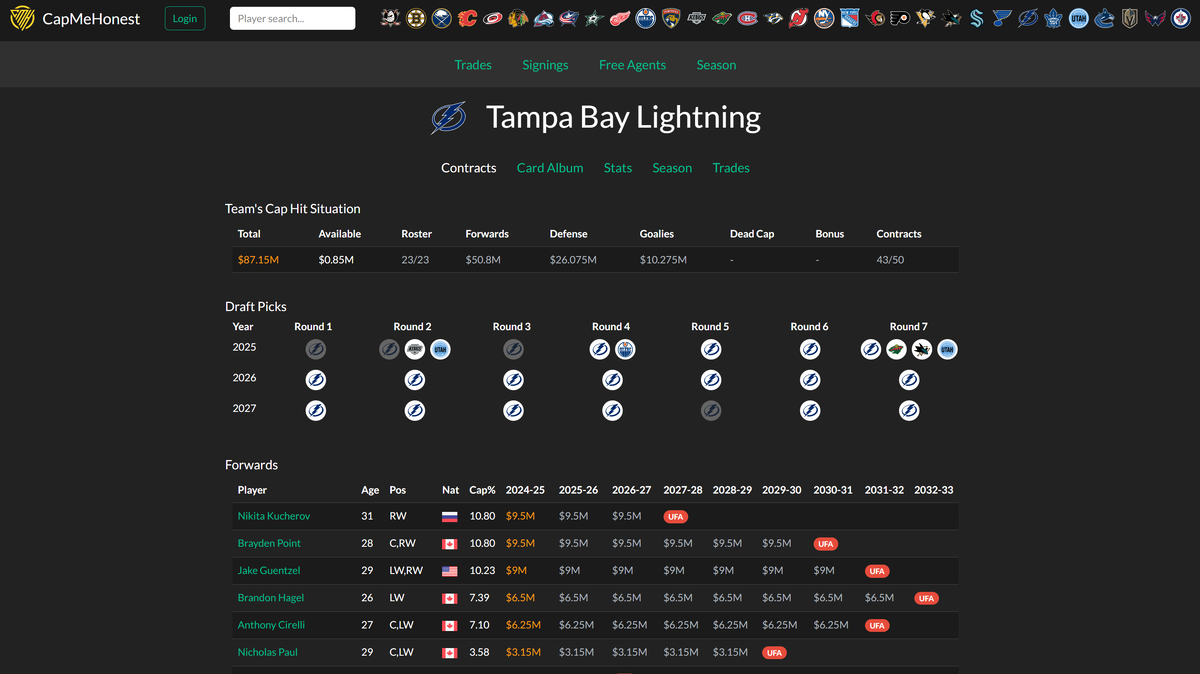Open Nicholas Paul player page
This screenshot has height=674, width=1200.
(268, 652)
